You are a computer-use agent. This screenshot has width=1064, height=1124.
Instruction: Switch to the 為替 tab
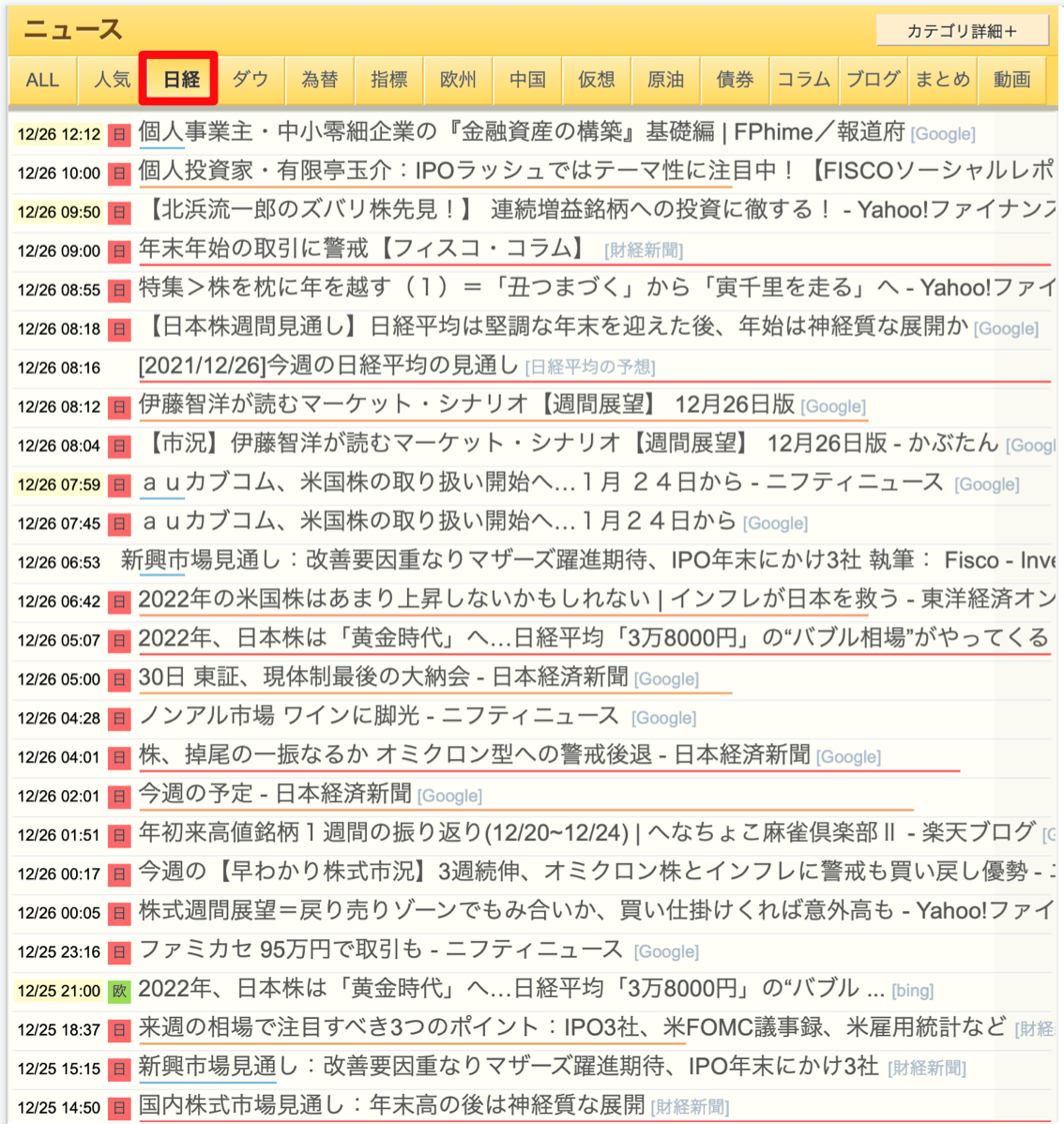coord(320,80)
